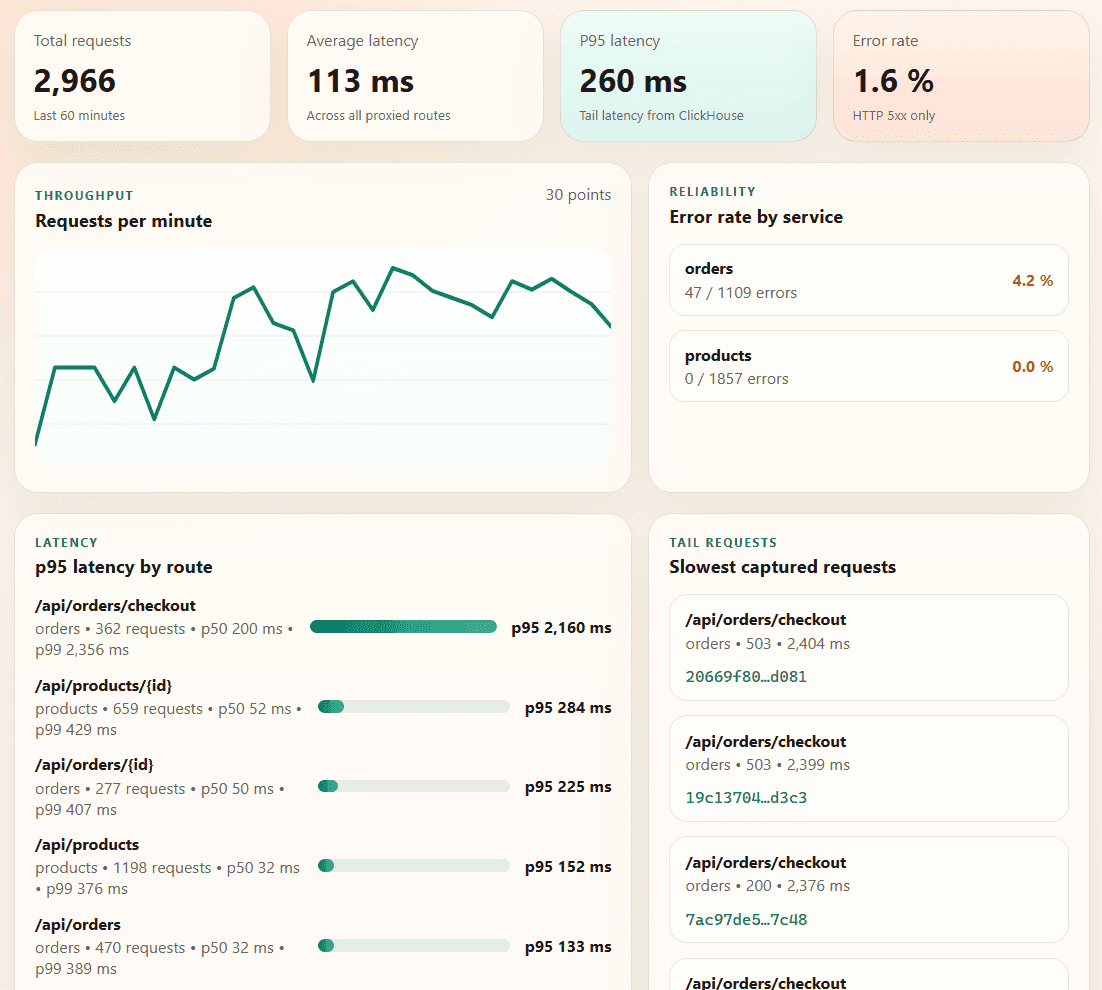This screenshot has height=990, width=1102.
Task: Click the 0.0 % error value
Action: [x=1032, y=367]
